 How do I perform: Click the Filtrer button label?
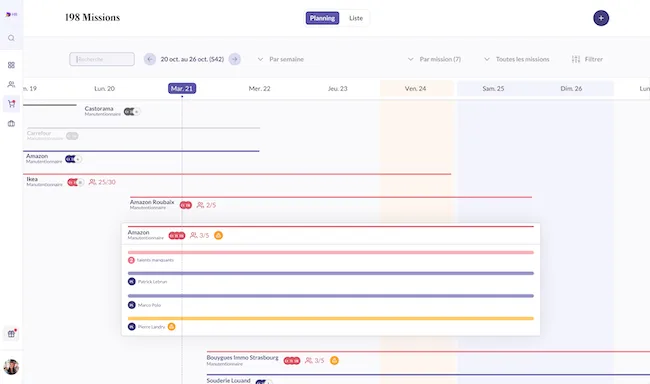coord(594,59)
